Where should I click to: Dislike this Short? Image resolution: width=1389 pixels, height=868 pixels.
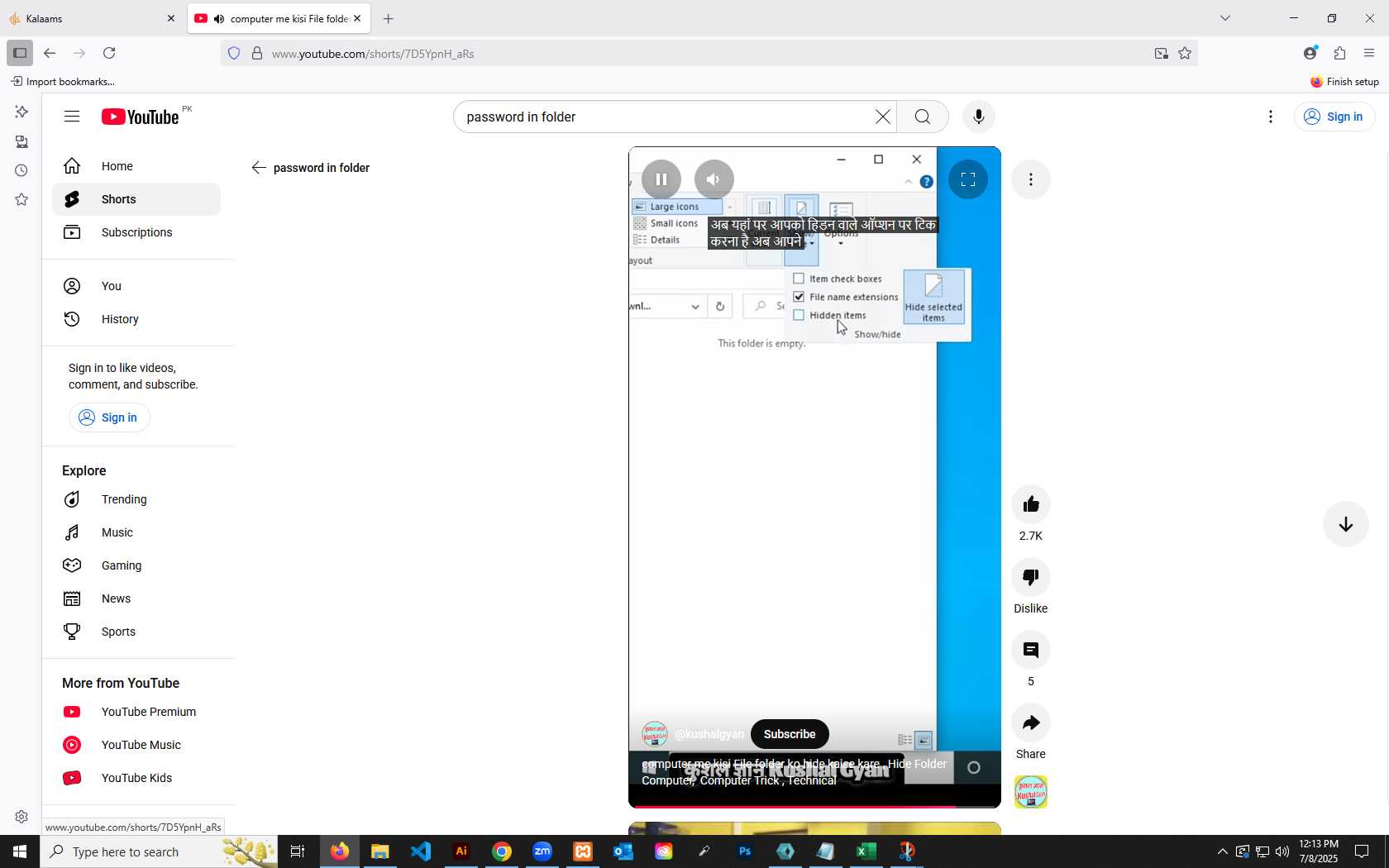click(1031, 577)
